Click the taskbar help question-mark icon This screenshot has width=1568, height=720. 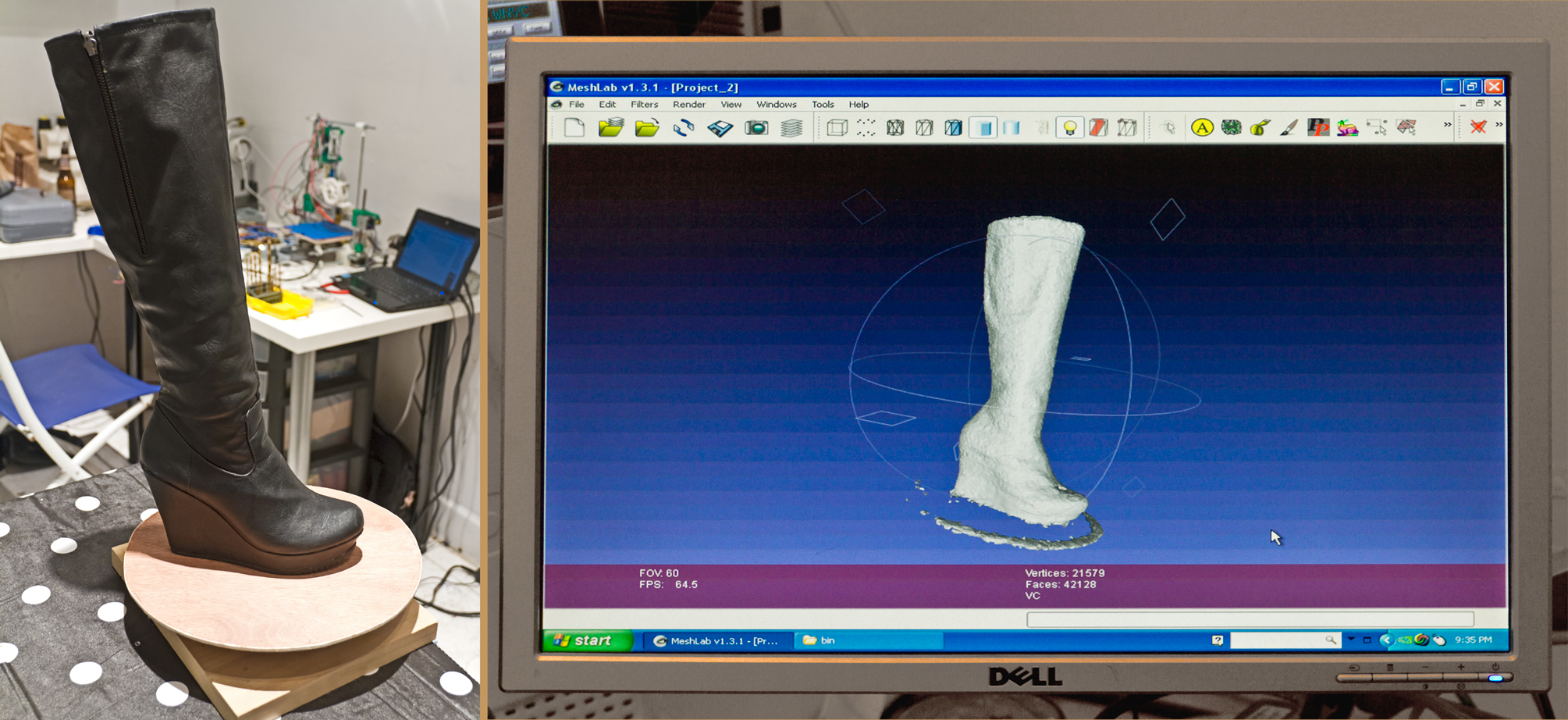click(1218, 640)
